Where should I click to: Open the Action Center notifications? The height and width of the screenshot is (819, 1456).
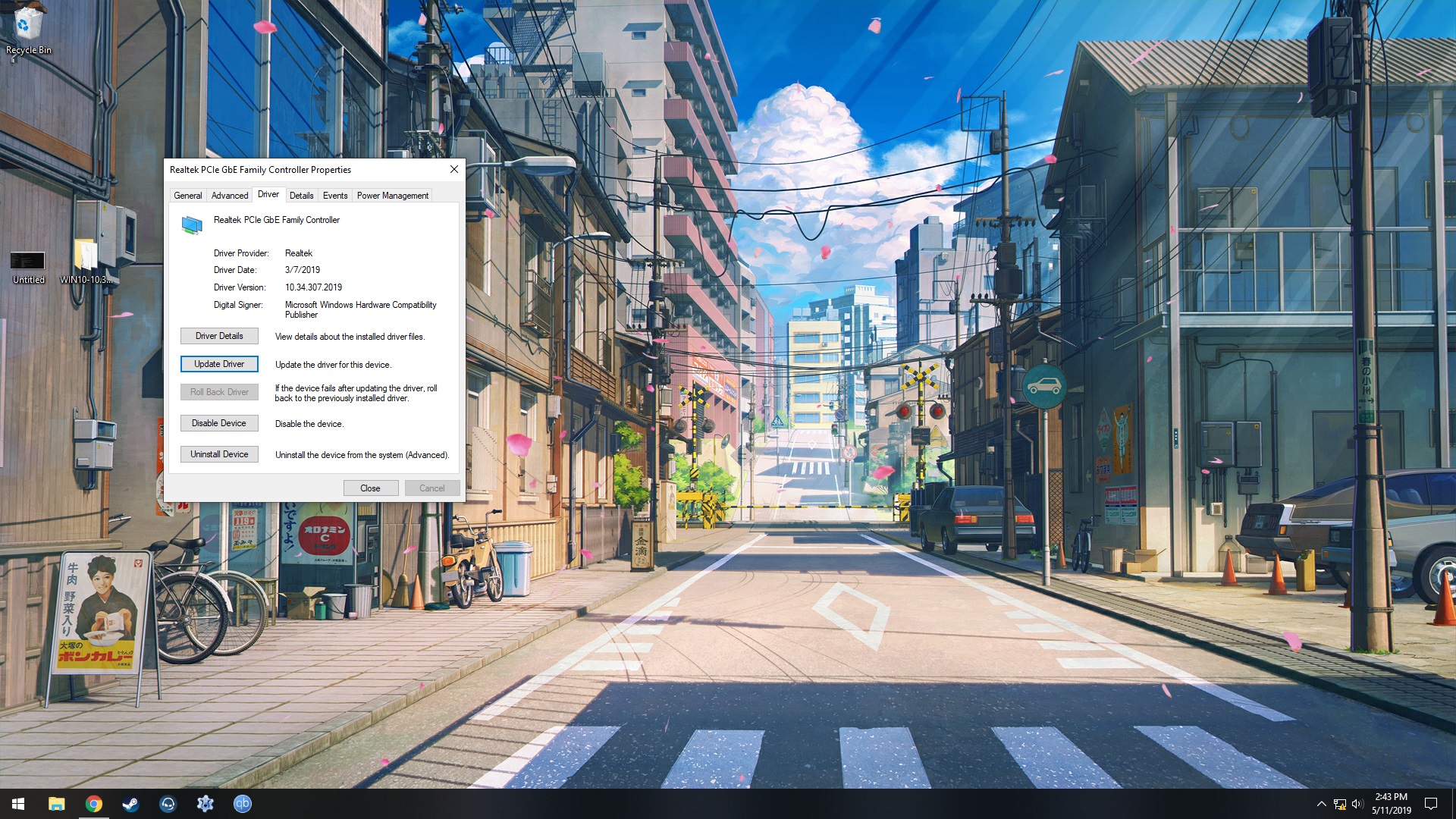coord(1431,804)
